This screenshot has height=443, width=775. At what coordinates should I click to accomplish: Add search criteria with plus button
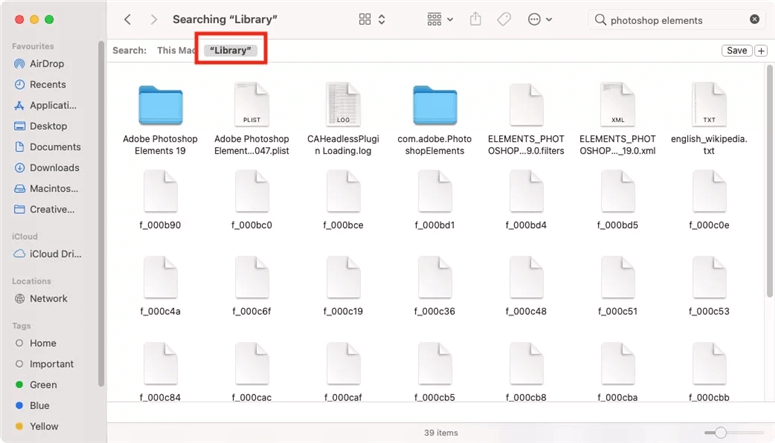point(761,50)
